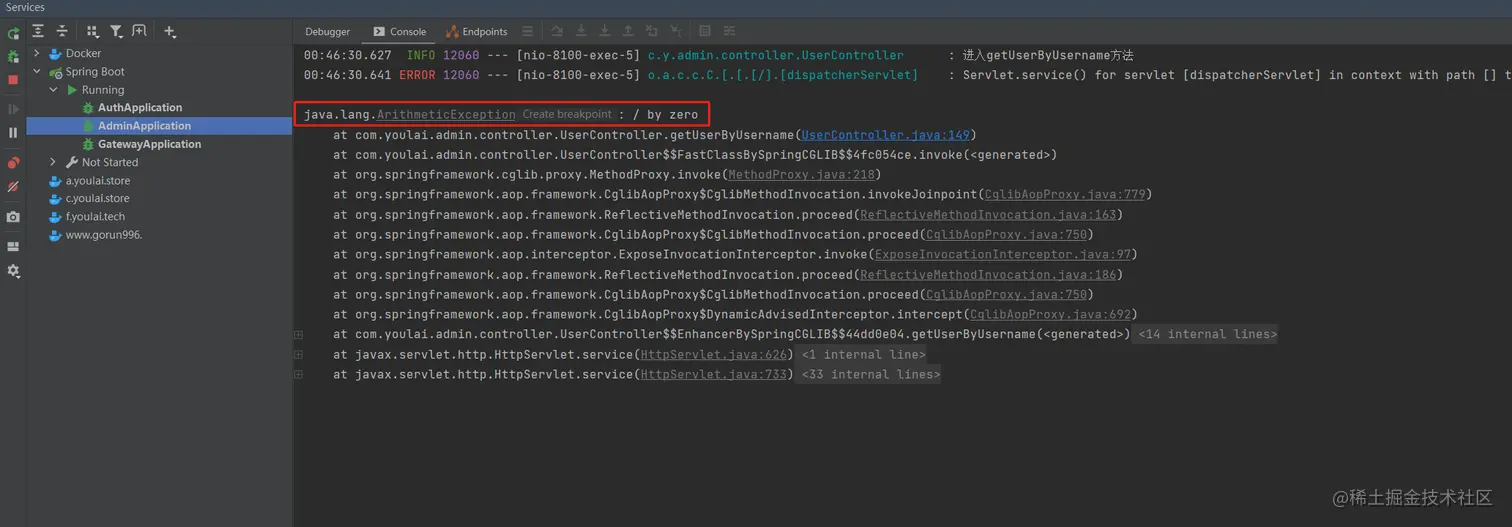Stop the running application with the red square
The width and height of the screenshot is (1512, 527).
pos(13,80)
